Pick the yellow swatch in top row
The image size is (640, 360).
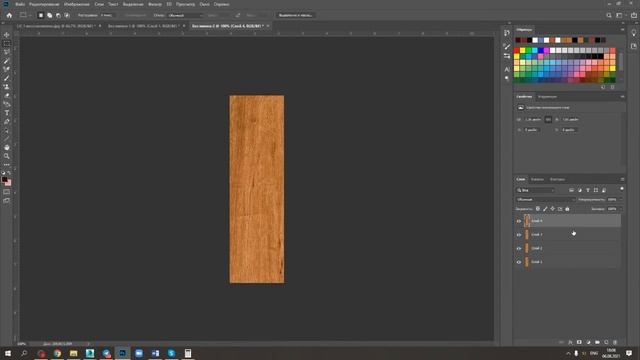point(522,50)
